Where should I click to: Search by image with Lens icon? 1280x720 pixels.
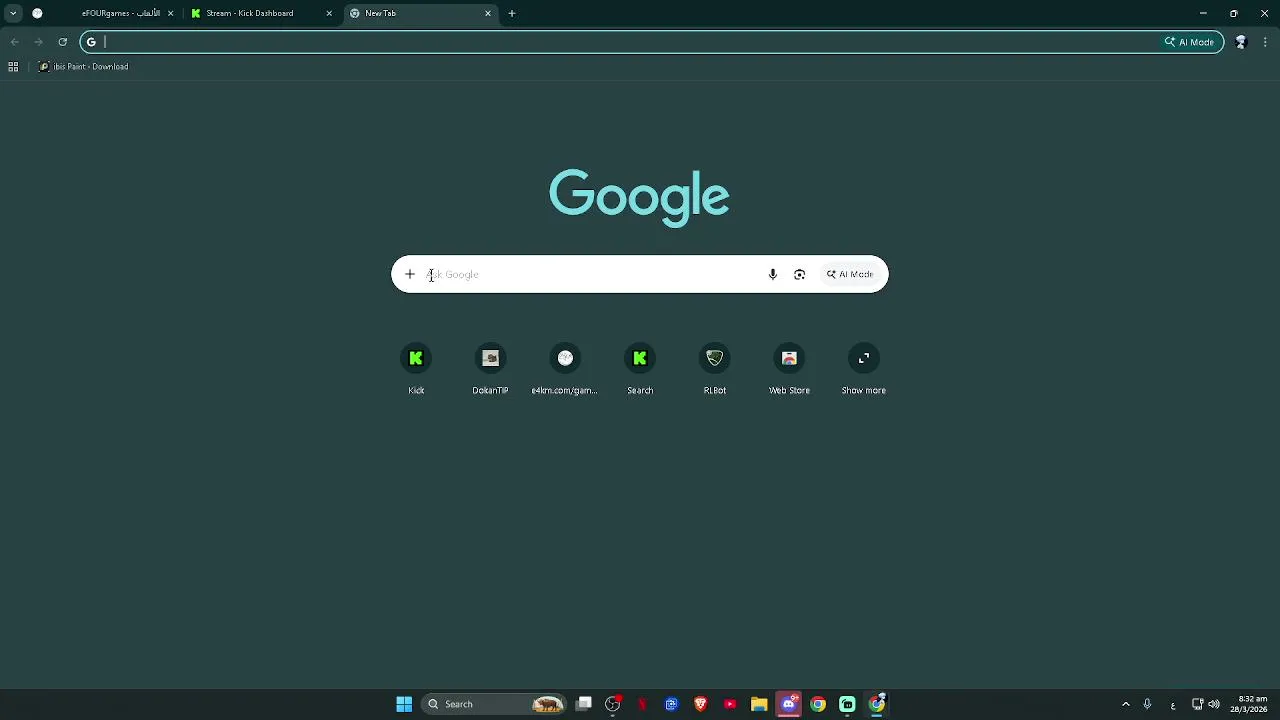(799, 274)
